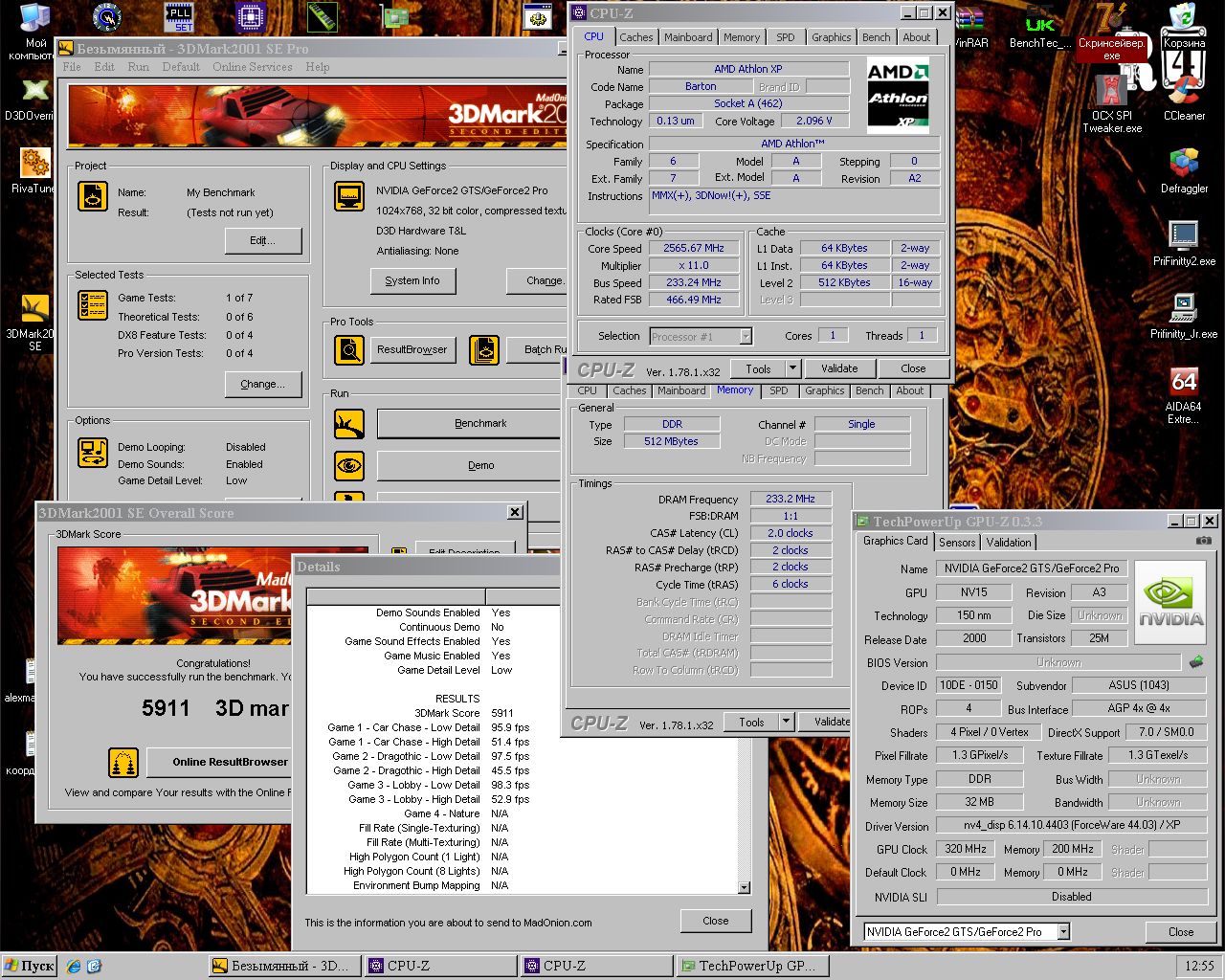Open the purple CPU chip desktop icon

(251, 17)
